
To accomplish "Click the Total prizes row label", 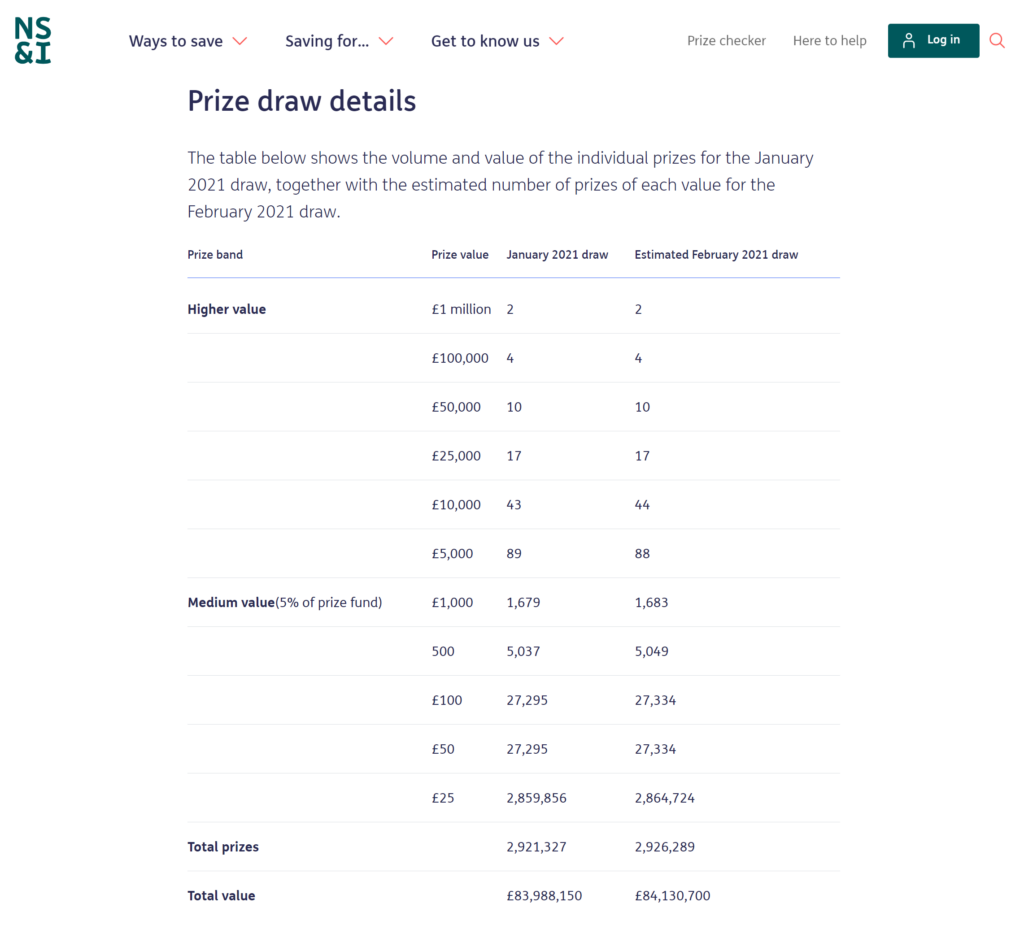I will click(x=223, y=846).
